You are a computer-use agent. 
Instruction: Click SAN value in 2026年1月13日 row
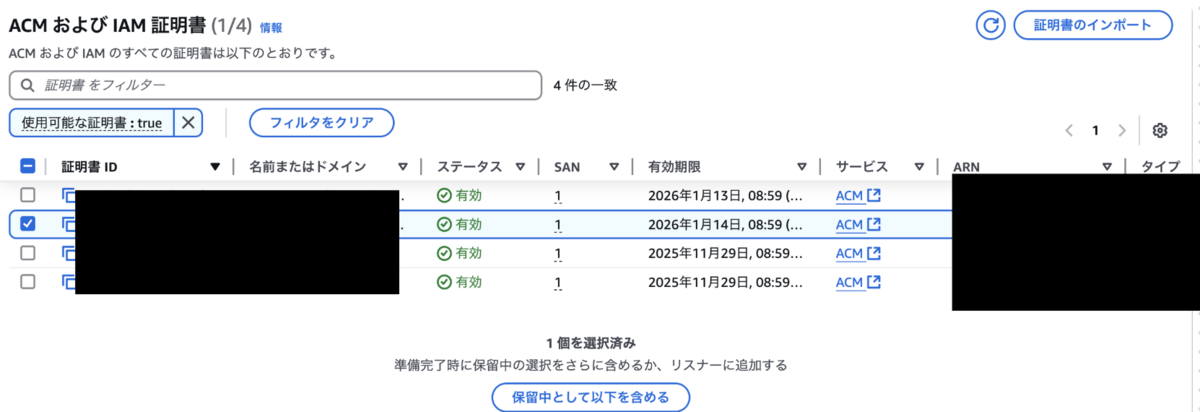558,196
